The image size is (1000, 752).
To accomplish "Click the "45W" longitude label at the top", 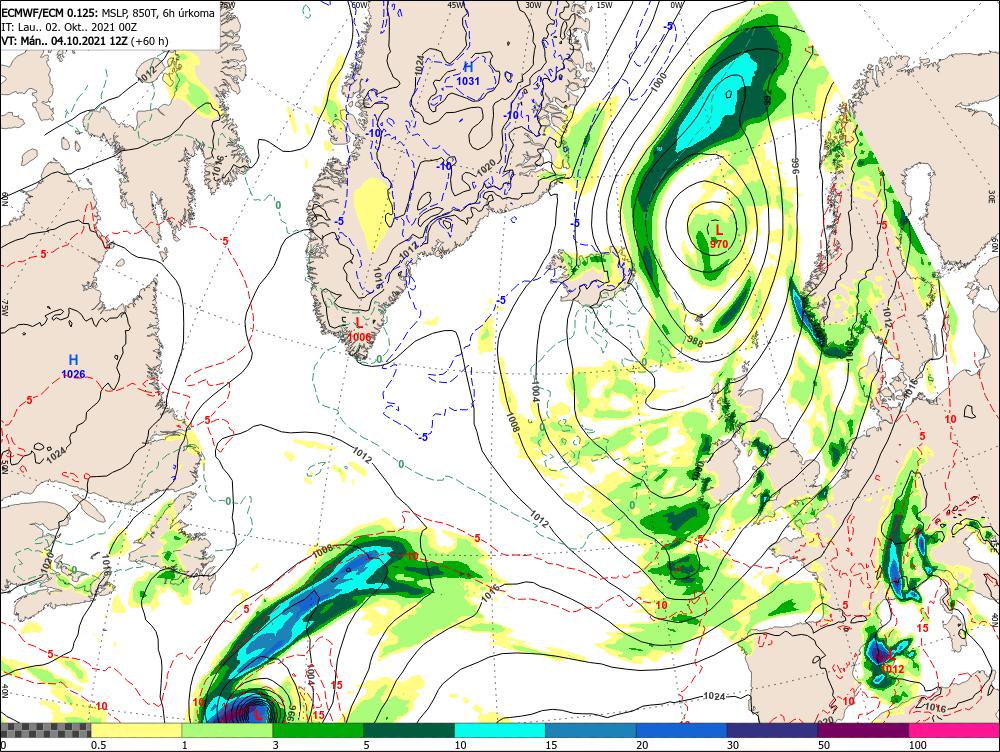I will pos(455,5).
